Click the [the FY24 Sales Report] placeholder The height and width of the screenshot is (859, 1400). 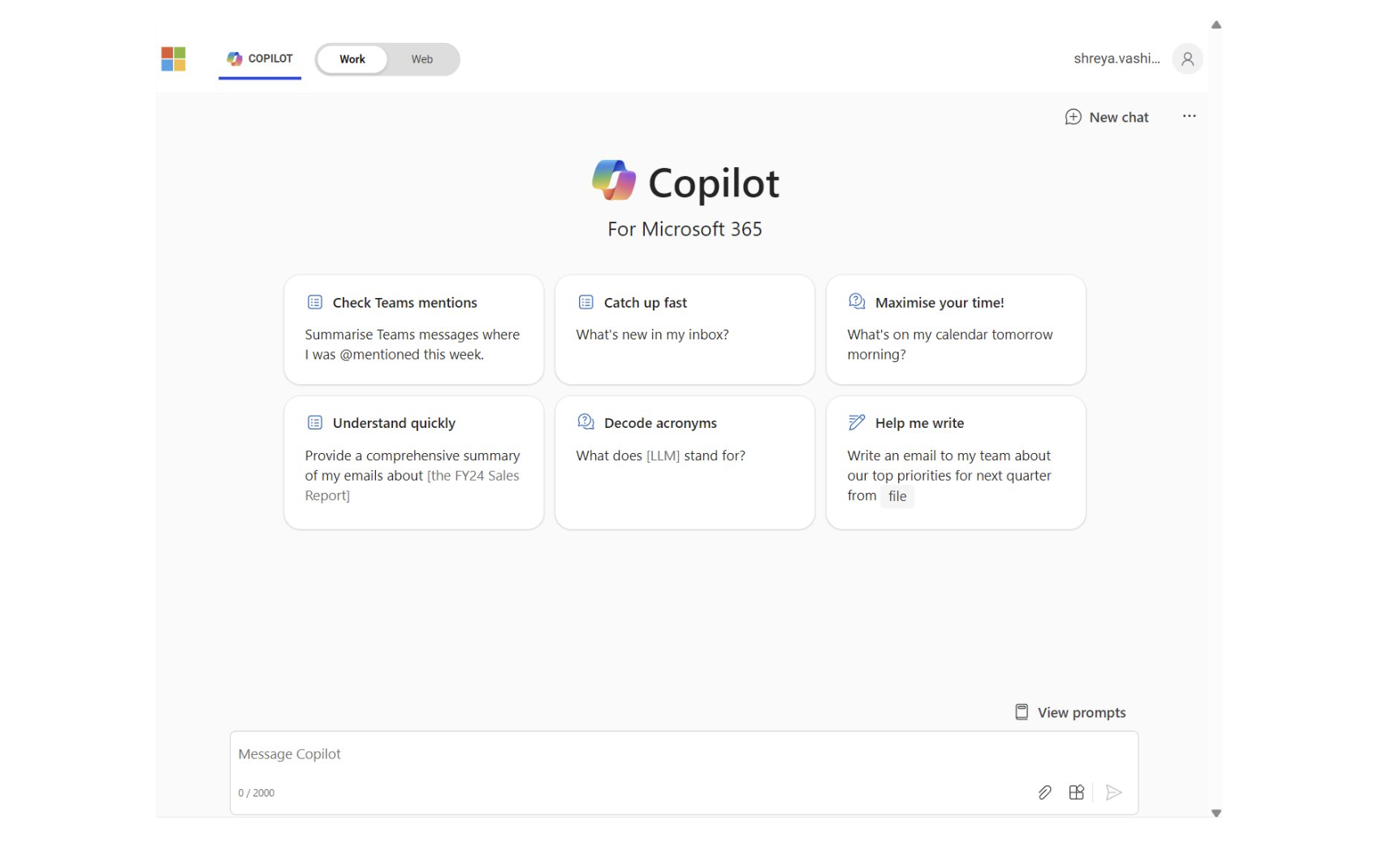(x=412, y=486)
